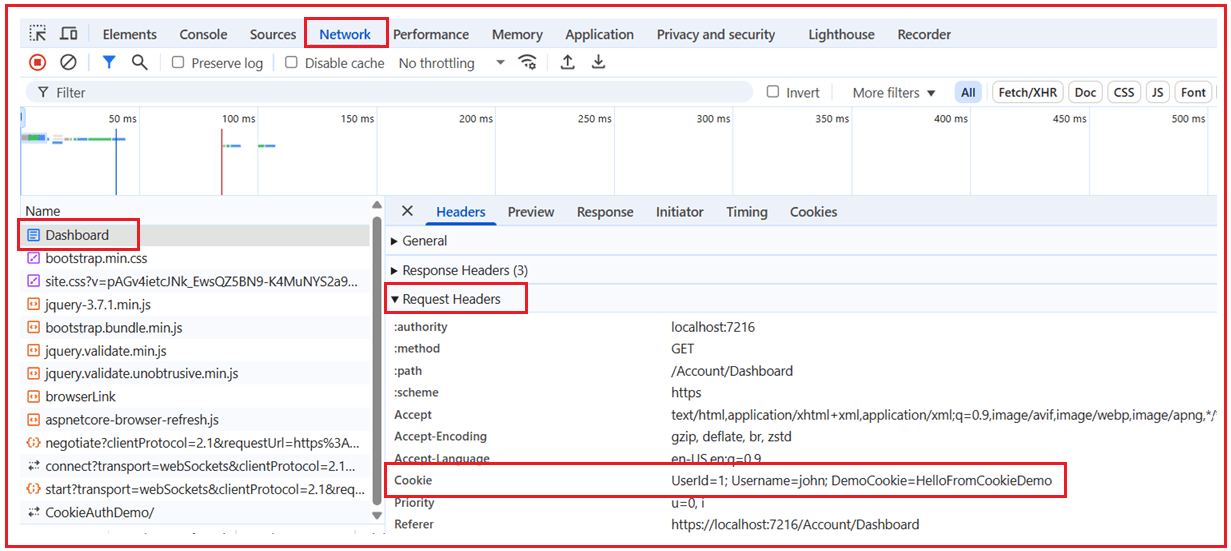Clear the network log
The height and width of the screenshot is (551, 1231).
[x=68, y=62]
